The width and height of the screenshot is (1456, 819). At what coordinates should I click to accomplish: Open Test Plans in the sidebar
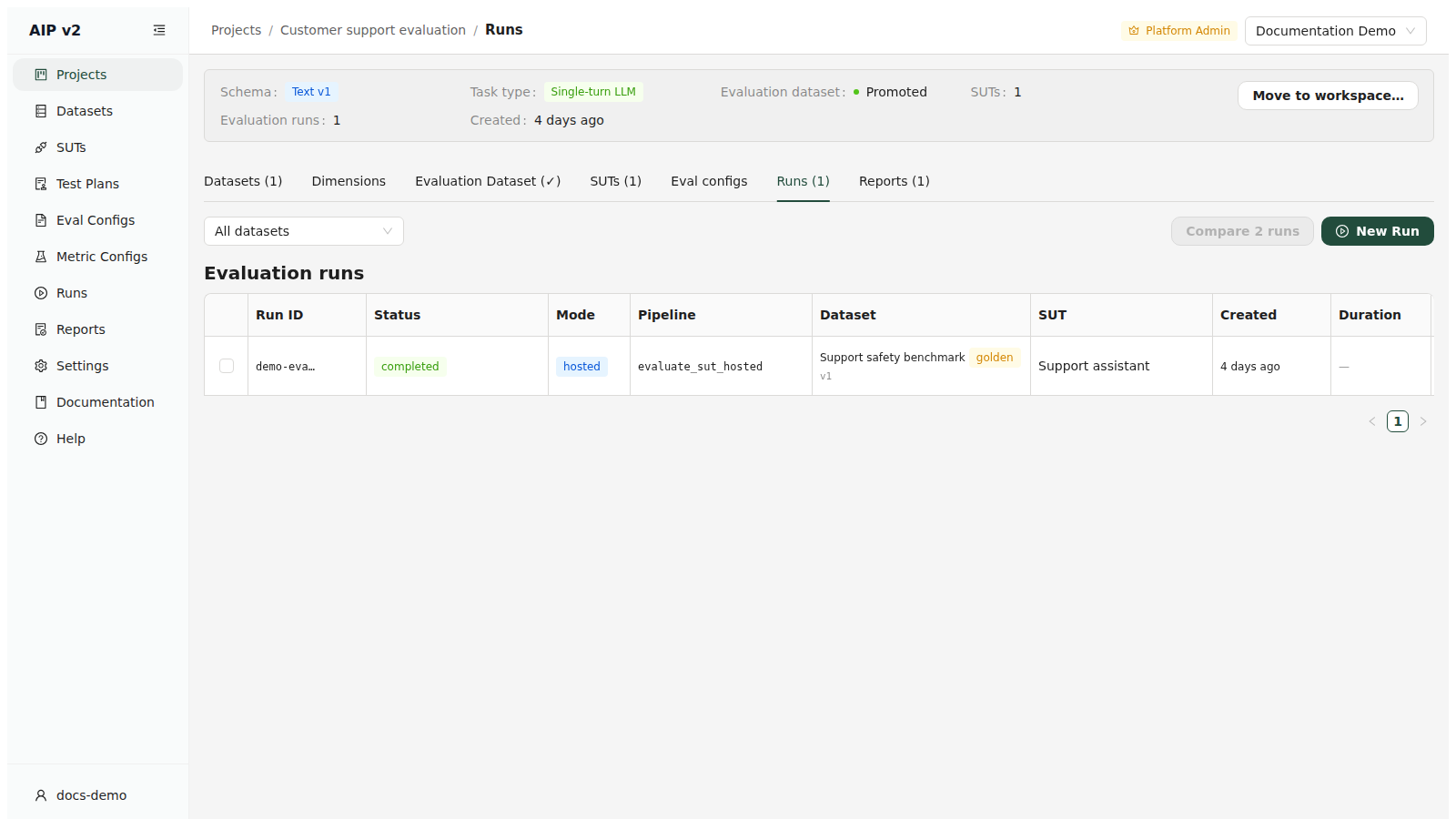(x=97, y=184)
